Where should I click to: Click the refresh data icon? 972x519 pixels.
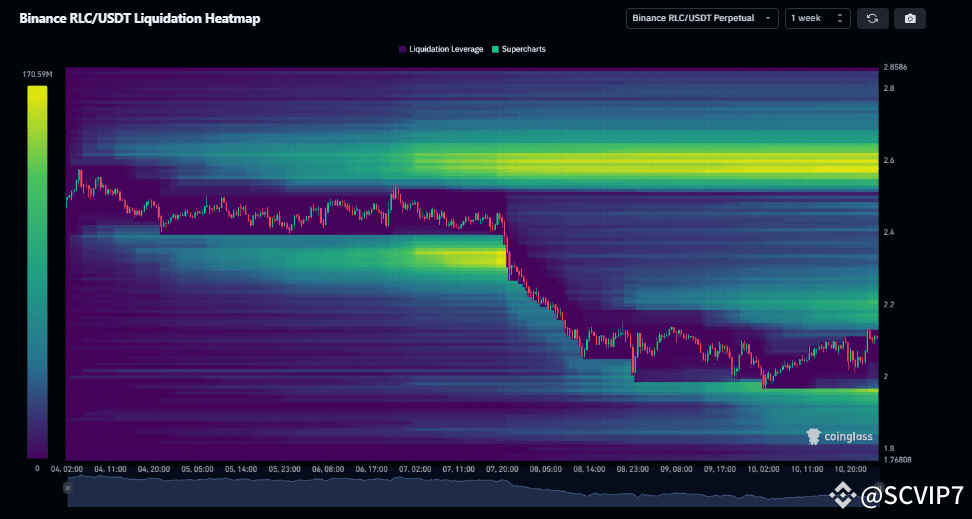(872, 18)
